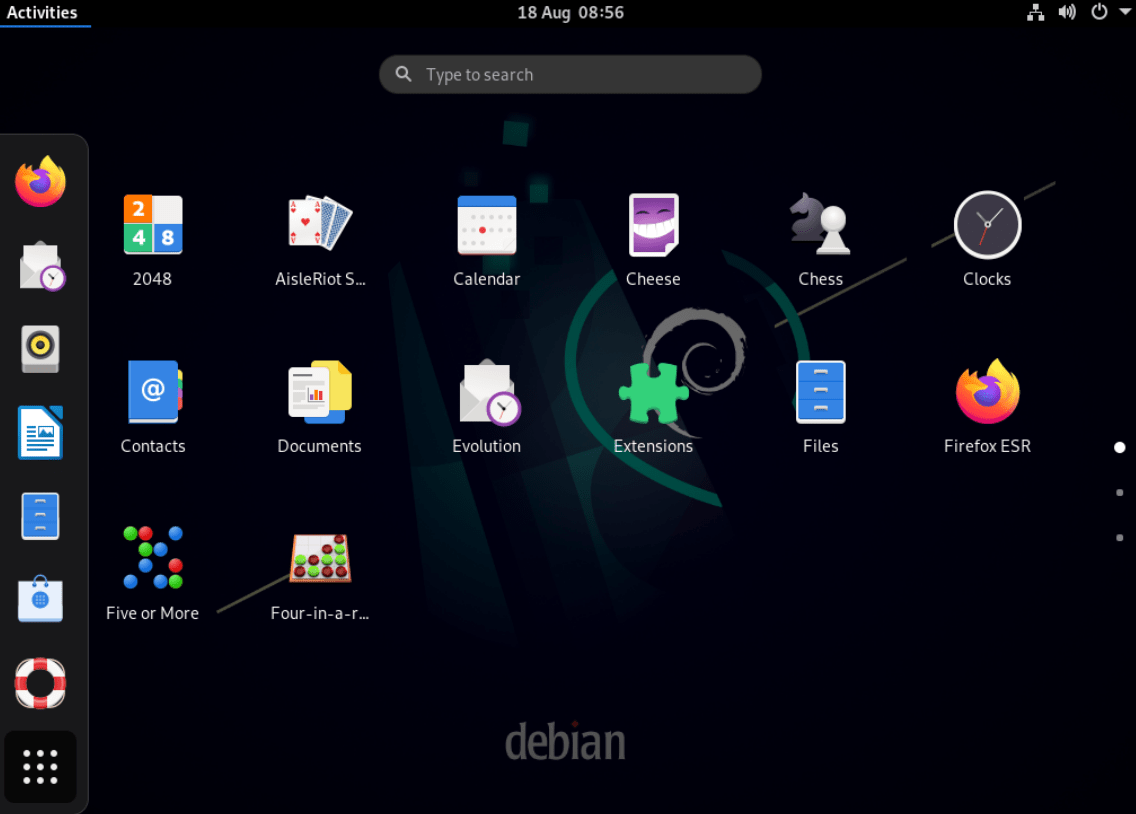This screenshot has height=814, width=1136.
Task: Open the Cheese webcam application
Action: pos(653,224)
